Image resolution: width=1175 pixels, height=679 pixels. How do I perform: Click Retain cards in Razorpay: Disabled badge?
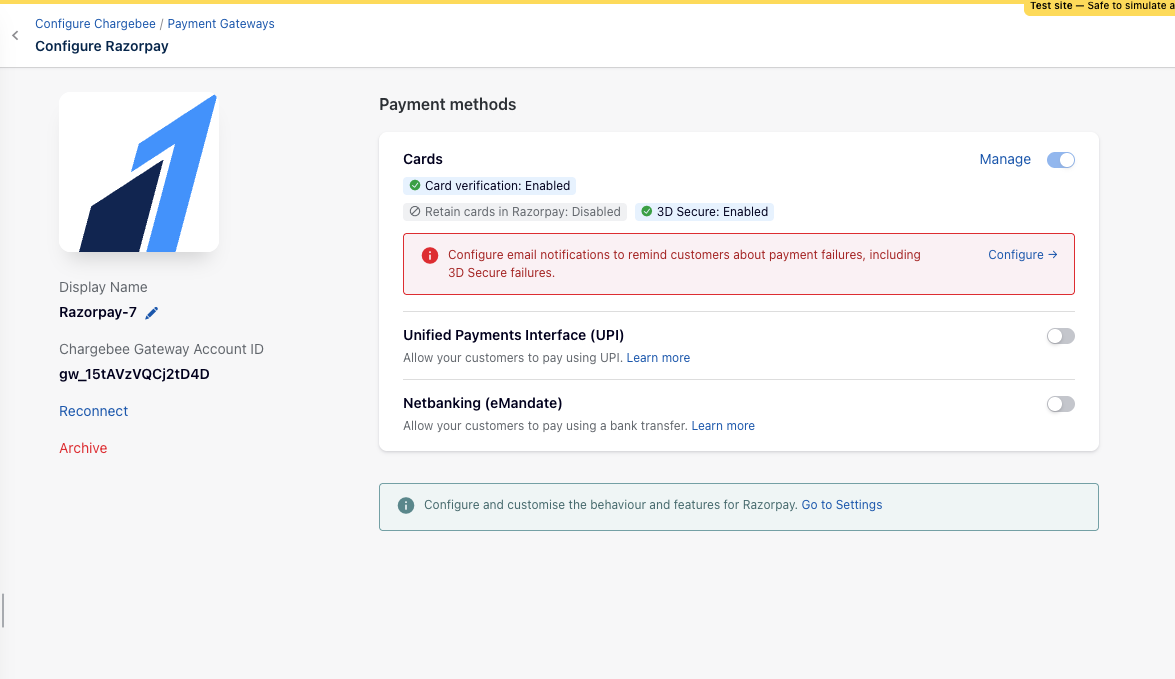[x=515, y=211]
